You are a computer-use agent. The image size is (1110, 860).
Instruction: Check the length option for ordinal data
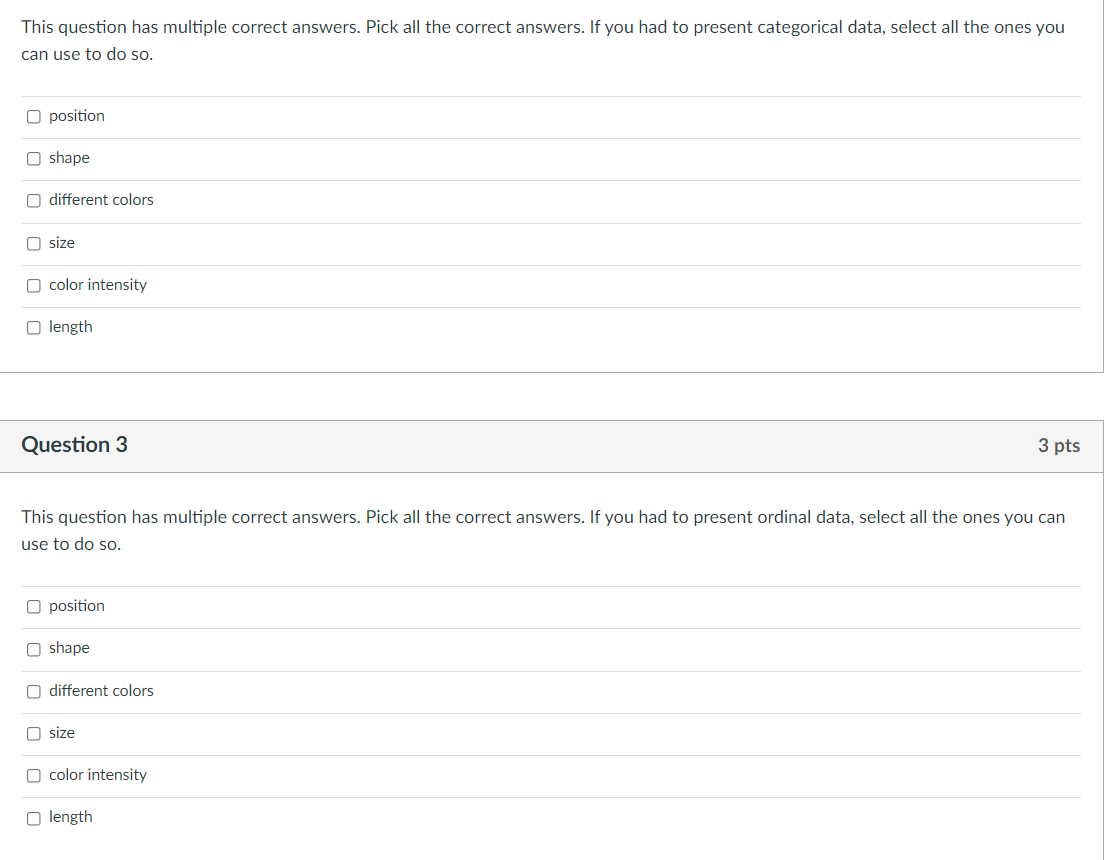[x=33, y=817]
